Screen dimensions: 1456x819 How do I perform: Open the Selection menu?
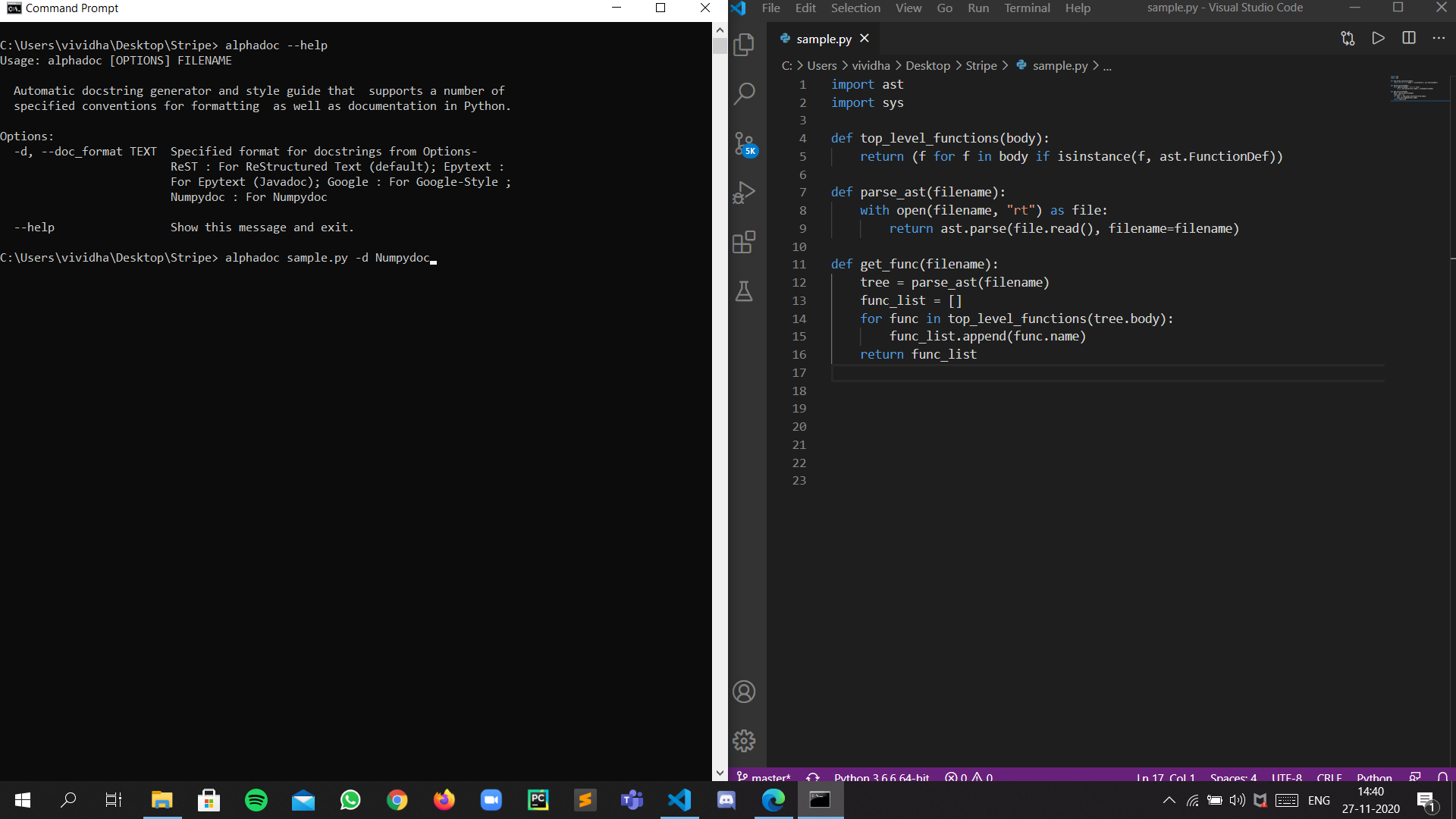point(855,8)
